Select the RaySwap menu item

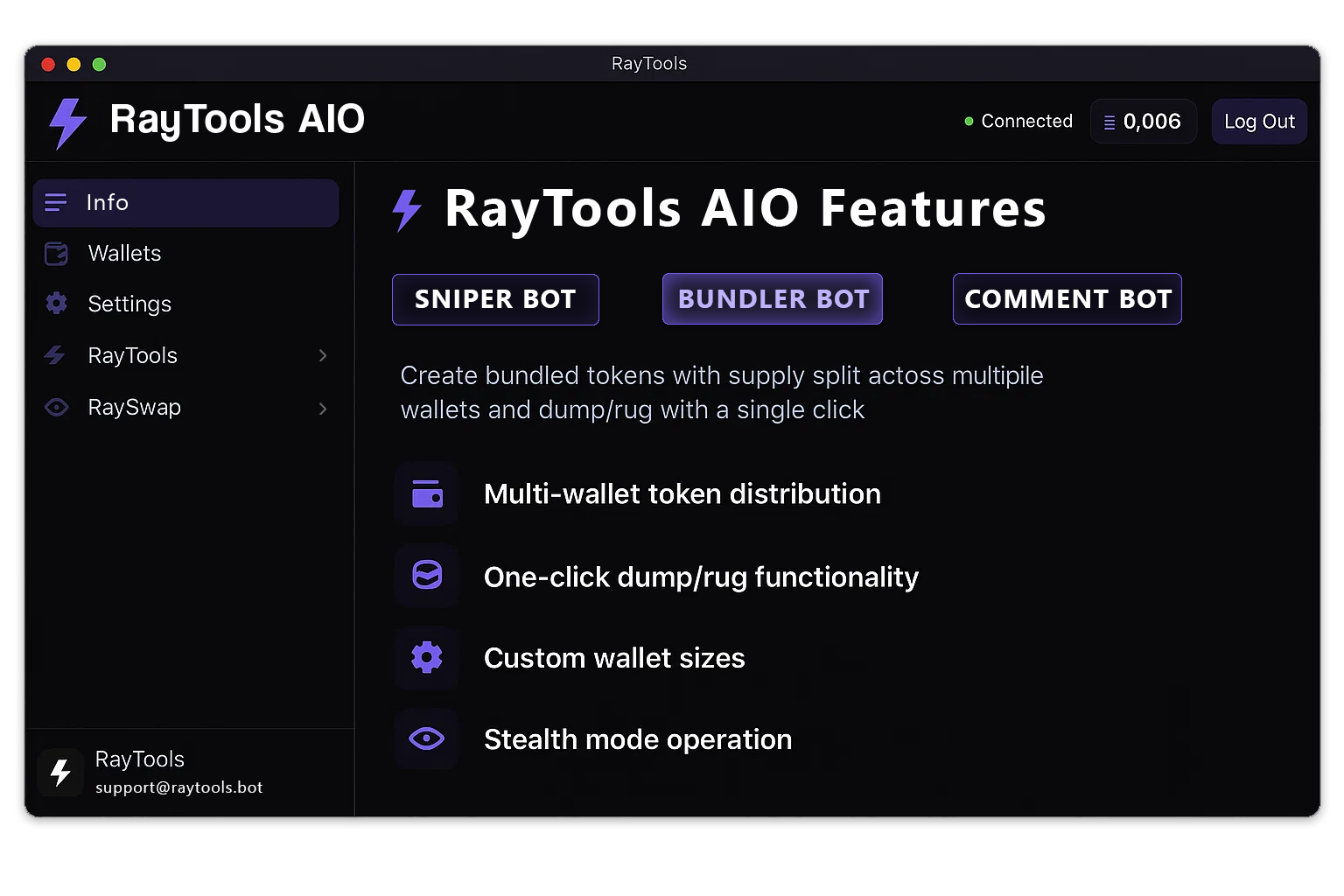(185, 408)
